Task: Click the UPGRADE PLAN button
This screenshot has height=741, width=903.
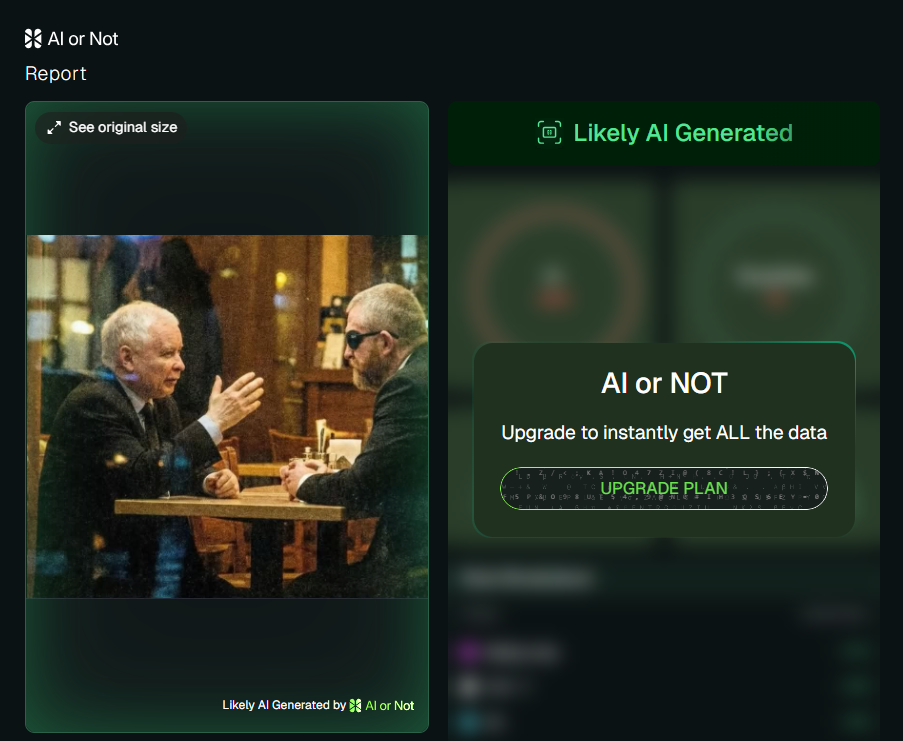Action: [x=664, y=488]
